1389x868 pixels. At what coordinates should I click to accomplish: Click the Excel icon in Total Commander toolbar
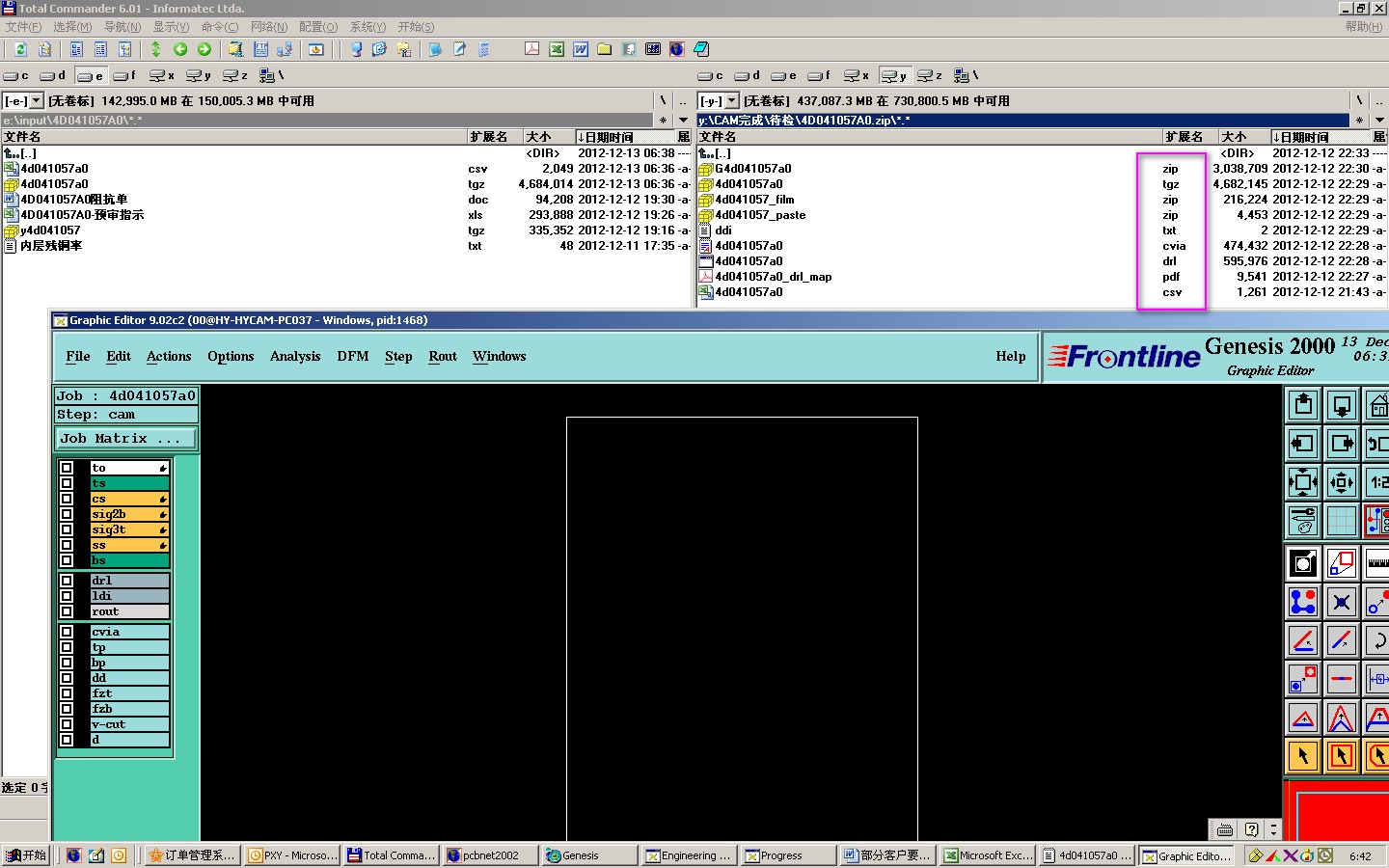click(x=557, y=49)
